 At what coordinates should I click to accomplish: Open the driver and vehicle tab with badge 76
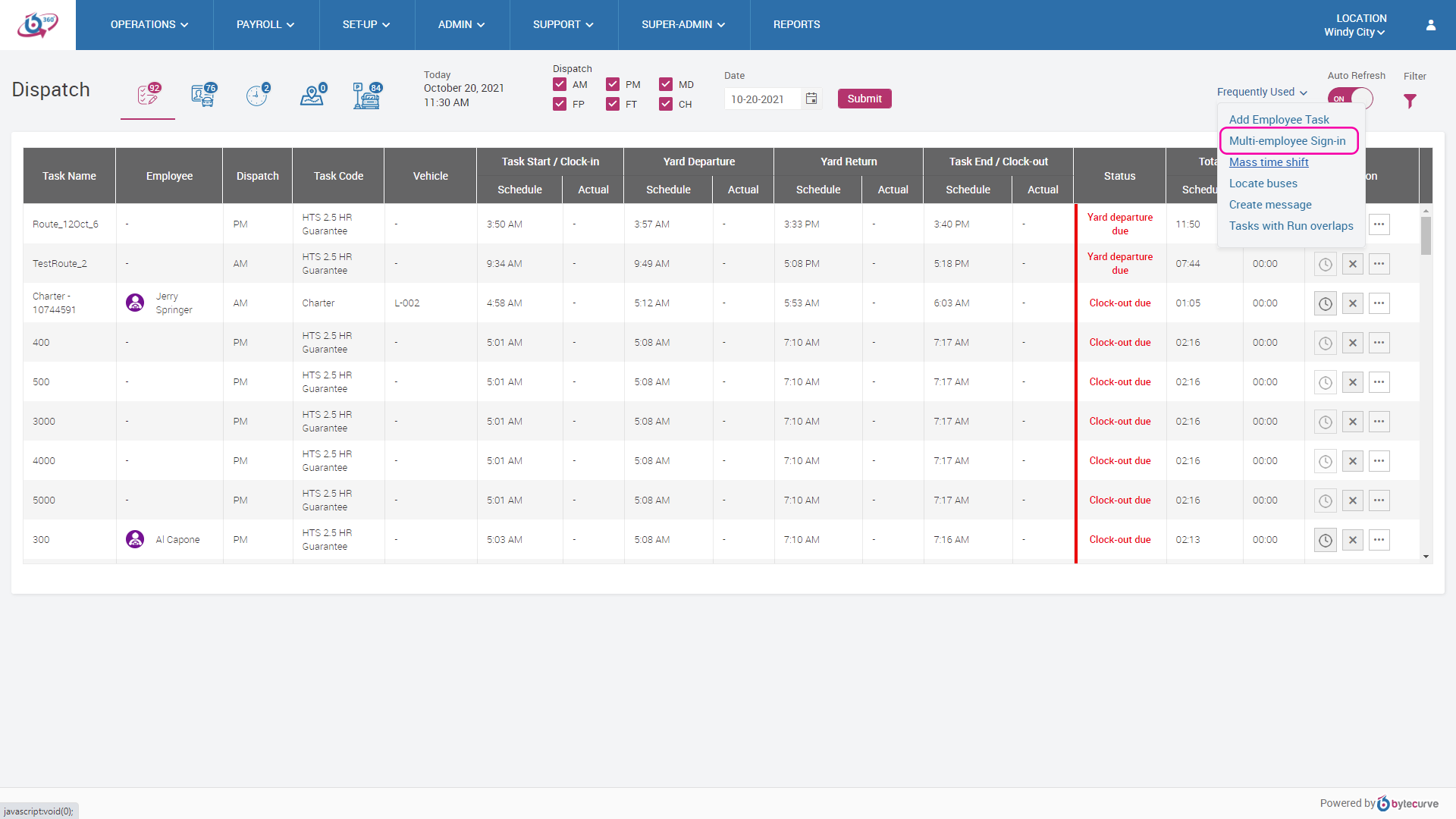203,96
